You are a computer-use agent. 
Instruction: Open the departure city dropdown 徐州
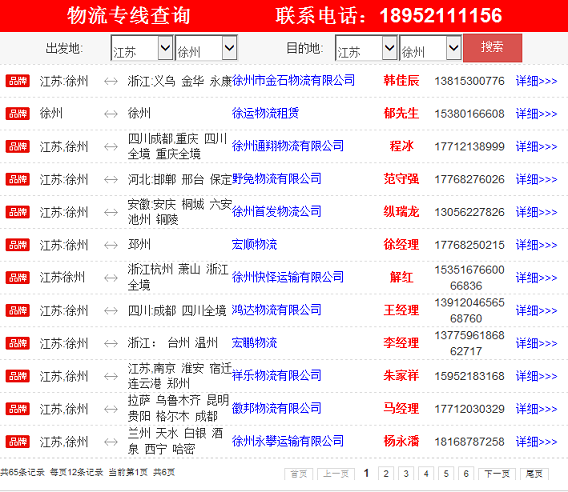point(206,48)
